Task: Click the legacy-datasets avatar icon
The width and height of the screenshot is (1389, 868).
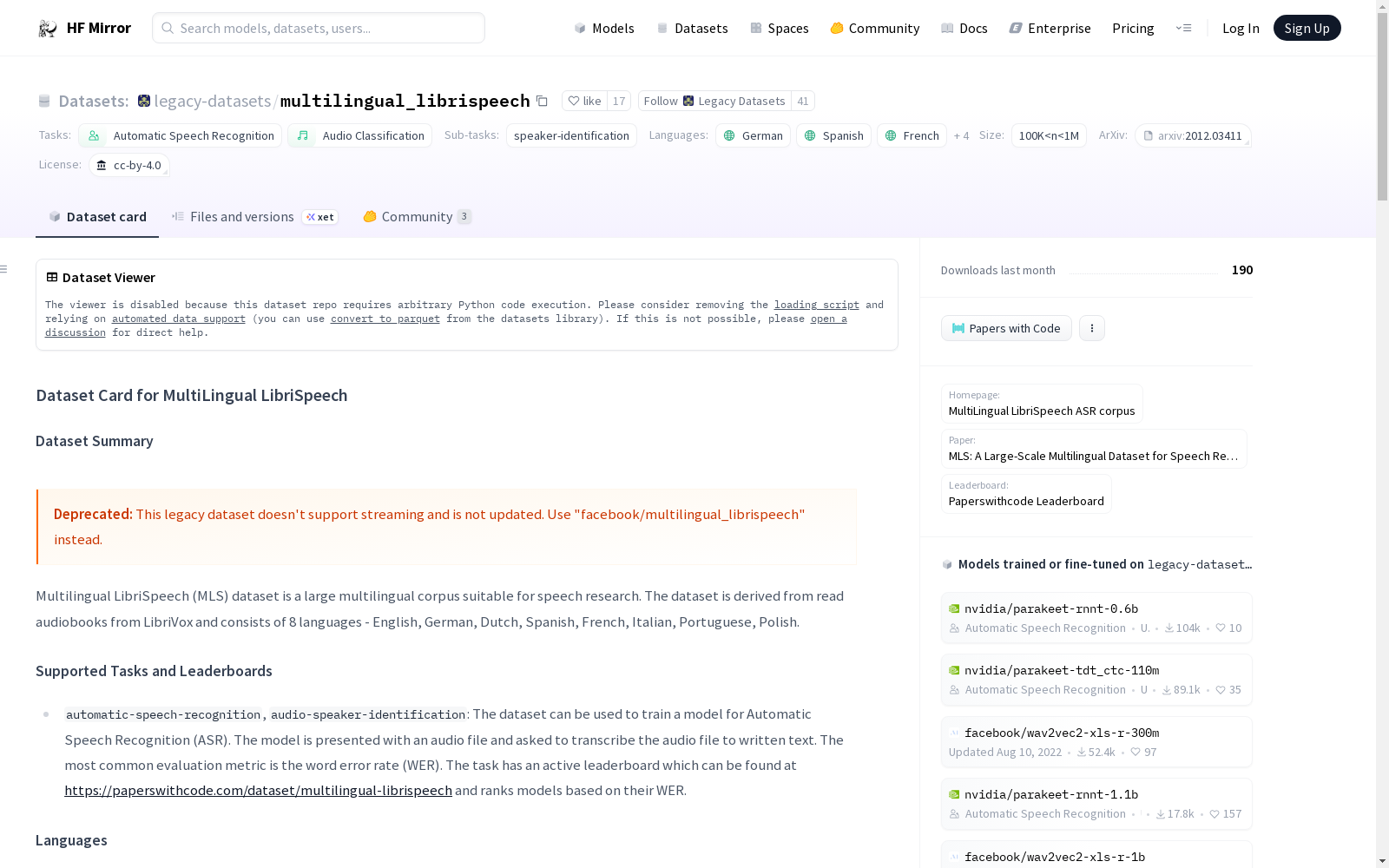Action: 144,101
